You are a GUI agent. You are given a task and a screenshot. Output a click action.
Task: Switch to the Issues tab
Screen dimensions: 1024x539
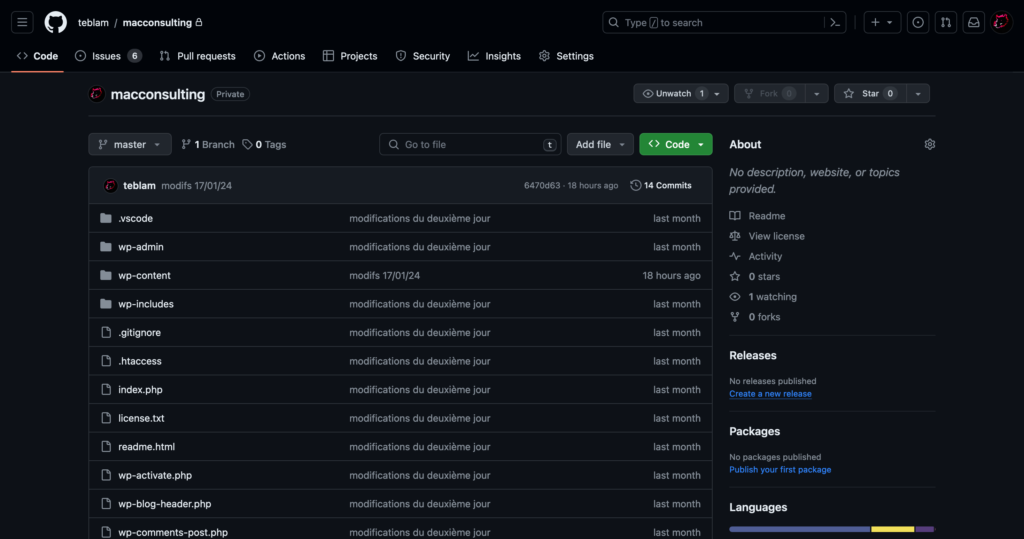click(x=108, y=56)
